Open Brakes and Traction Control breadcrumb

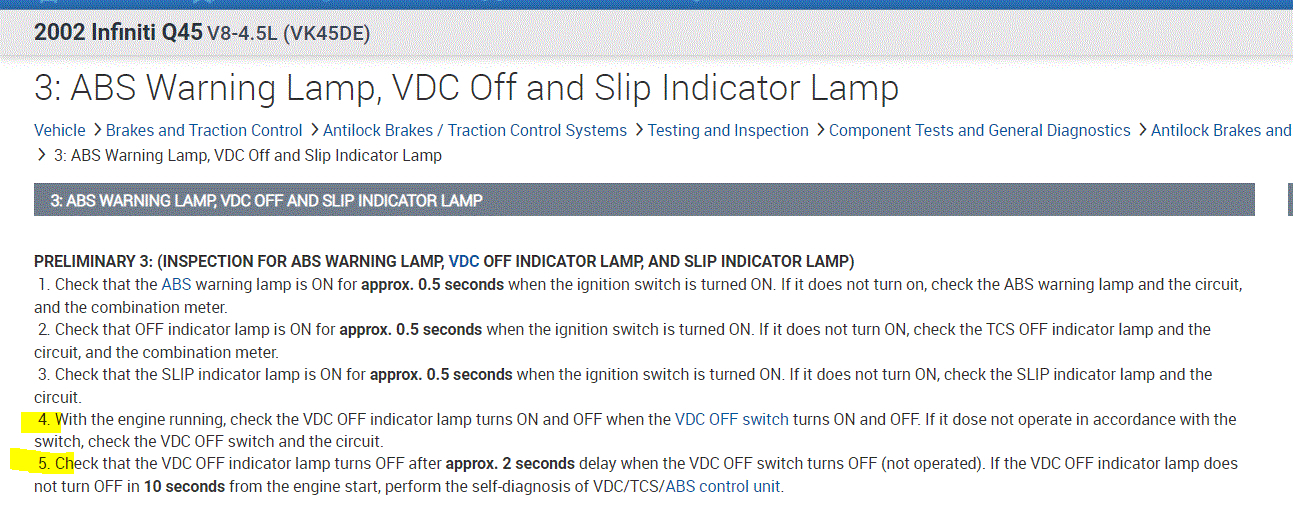pos(204,130)
